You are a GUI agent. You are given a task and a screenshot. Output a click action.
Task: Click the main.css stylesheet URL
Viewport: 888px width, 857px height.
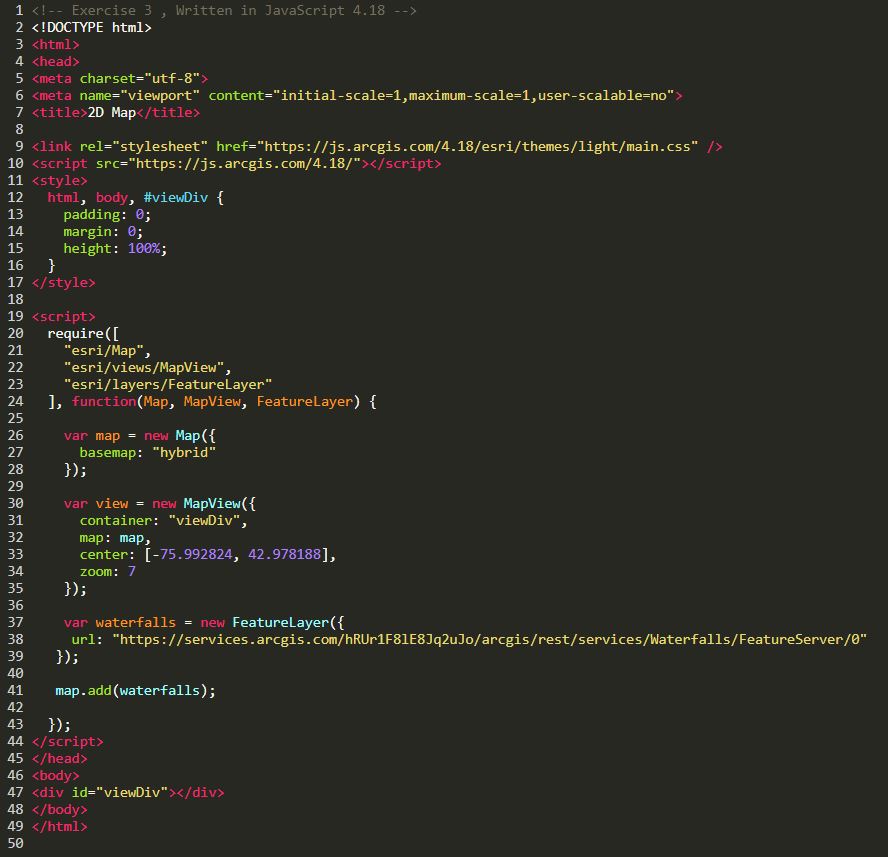tap(480, 146)
